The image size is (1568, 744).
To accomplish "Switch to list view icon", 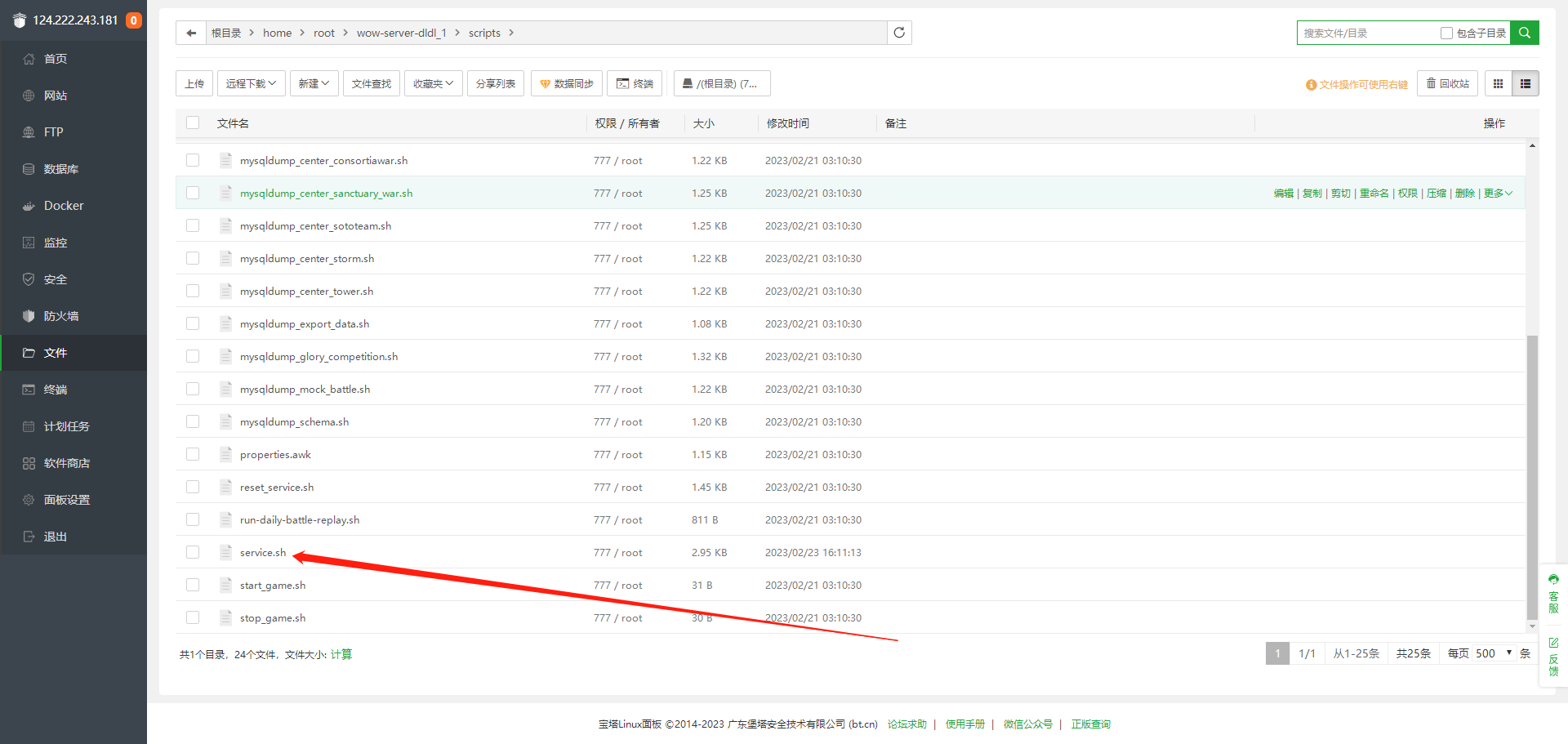I will 1526,83.
